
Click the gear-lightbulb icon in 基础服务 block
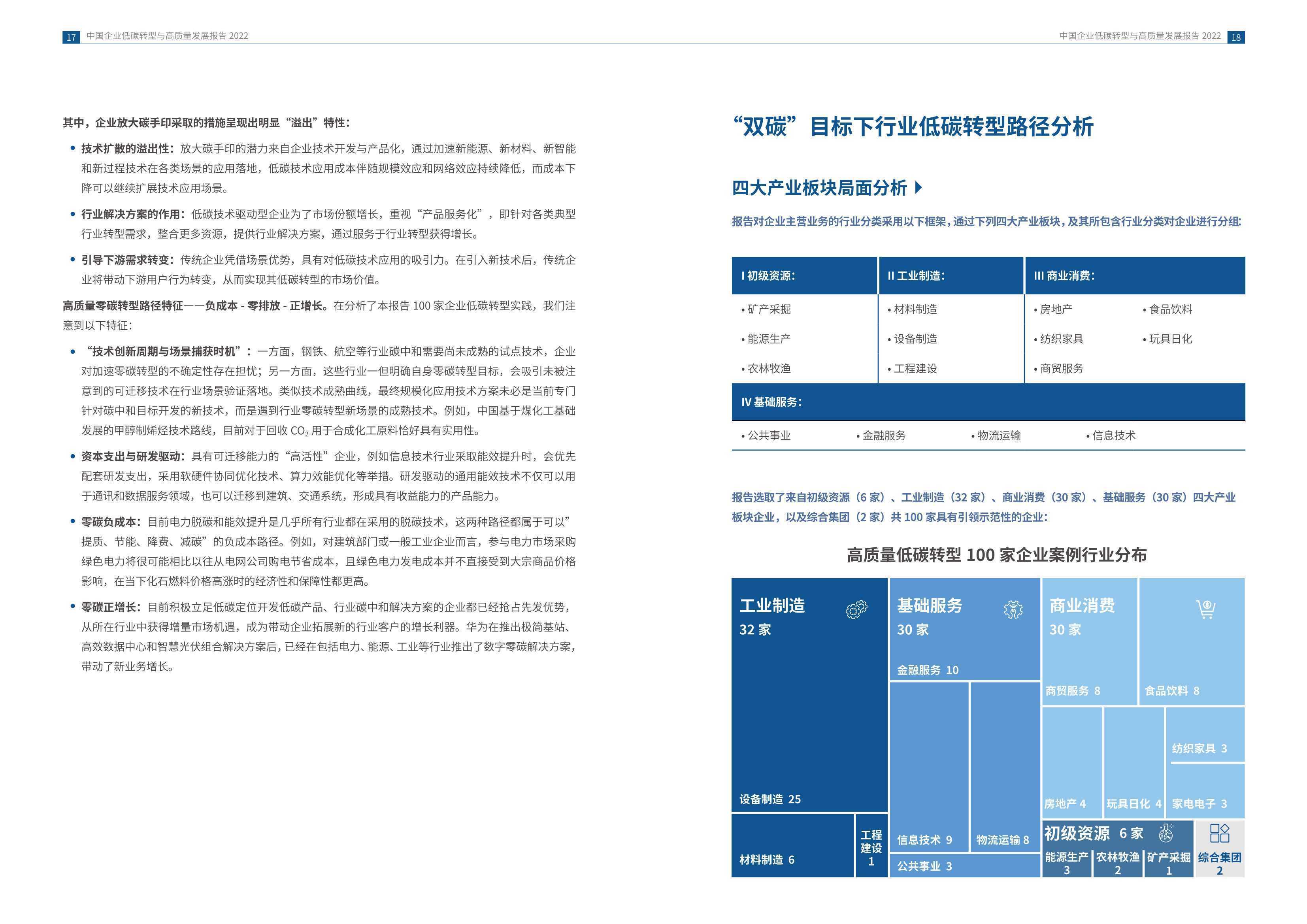(1013, 610)
